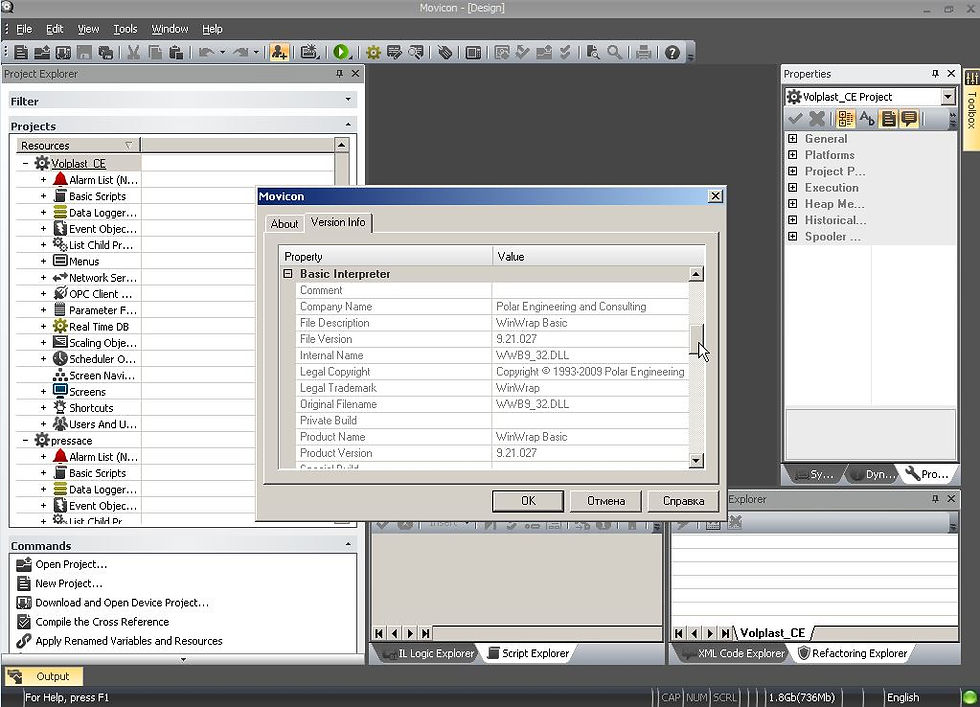Screen dimensions: 980x707
Task: Click the Open Project command icon
Action: (x=24, y=564)
